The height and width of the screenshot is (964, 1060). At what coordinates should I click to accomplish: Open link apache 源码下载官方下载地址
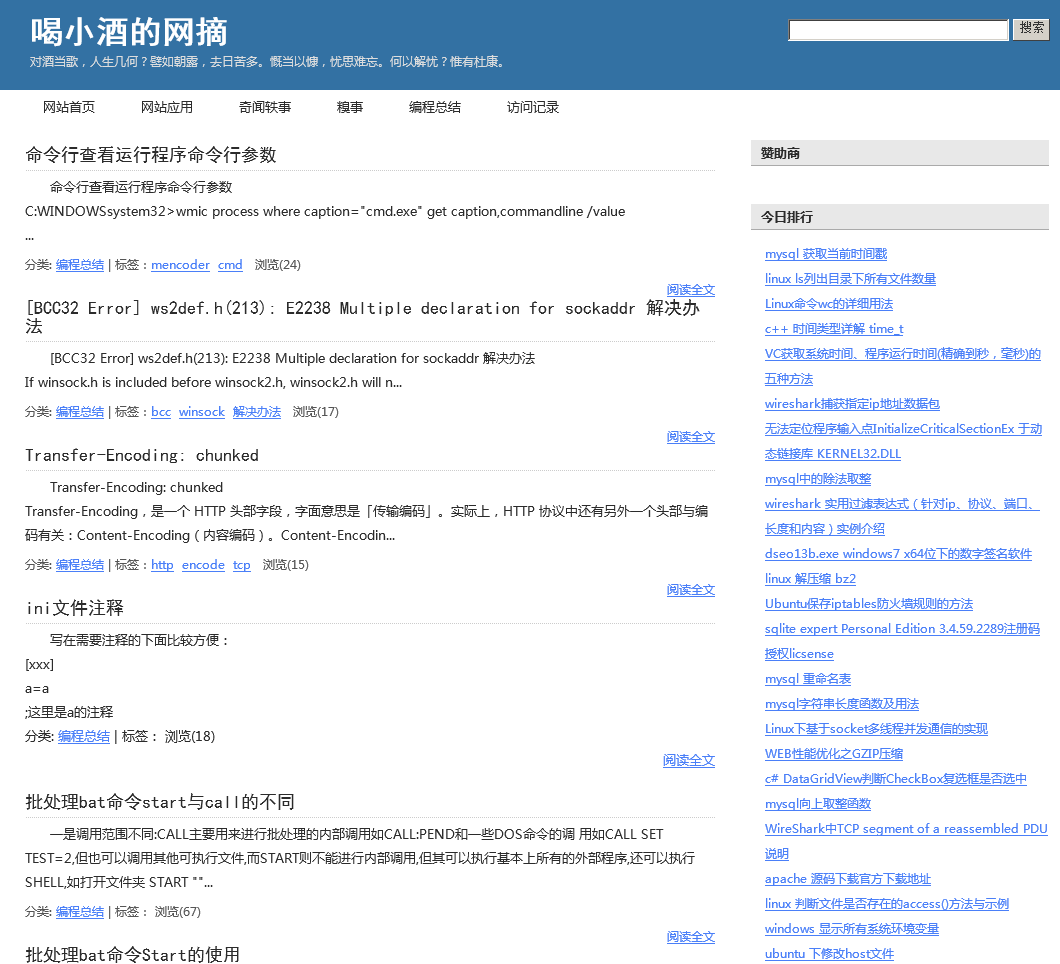(848, 879)
